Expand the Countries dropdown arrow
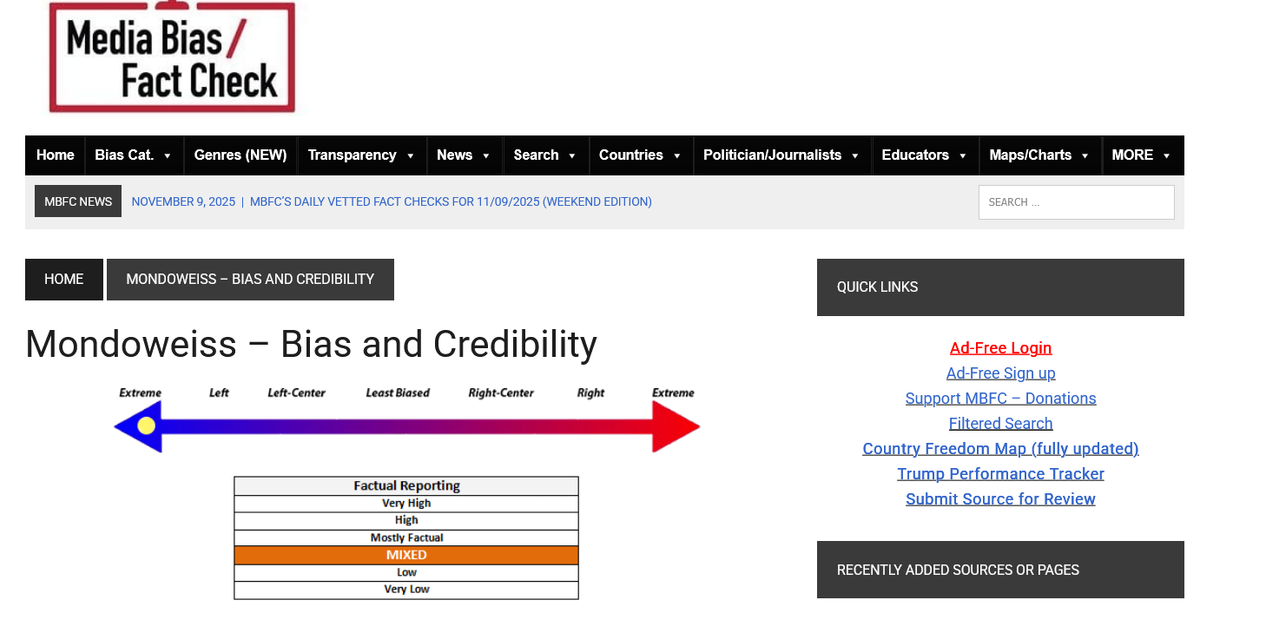This screenshot has height=620, width=1279. [x=677, y=156]
